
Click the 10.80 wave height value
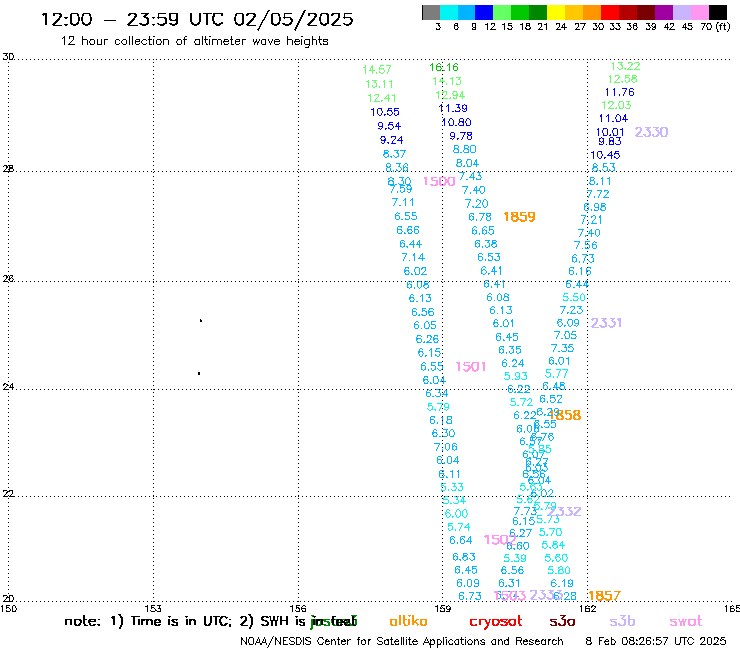click(456, 122)
